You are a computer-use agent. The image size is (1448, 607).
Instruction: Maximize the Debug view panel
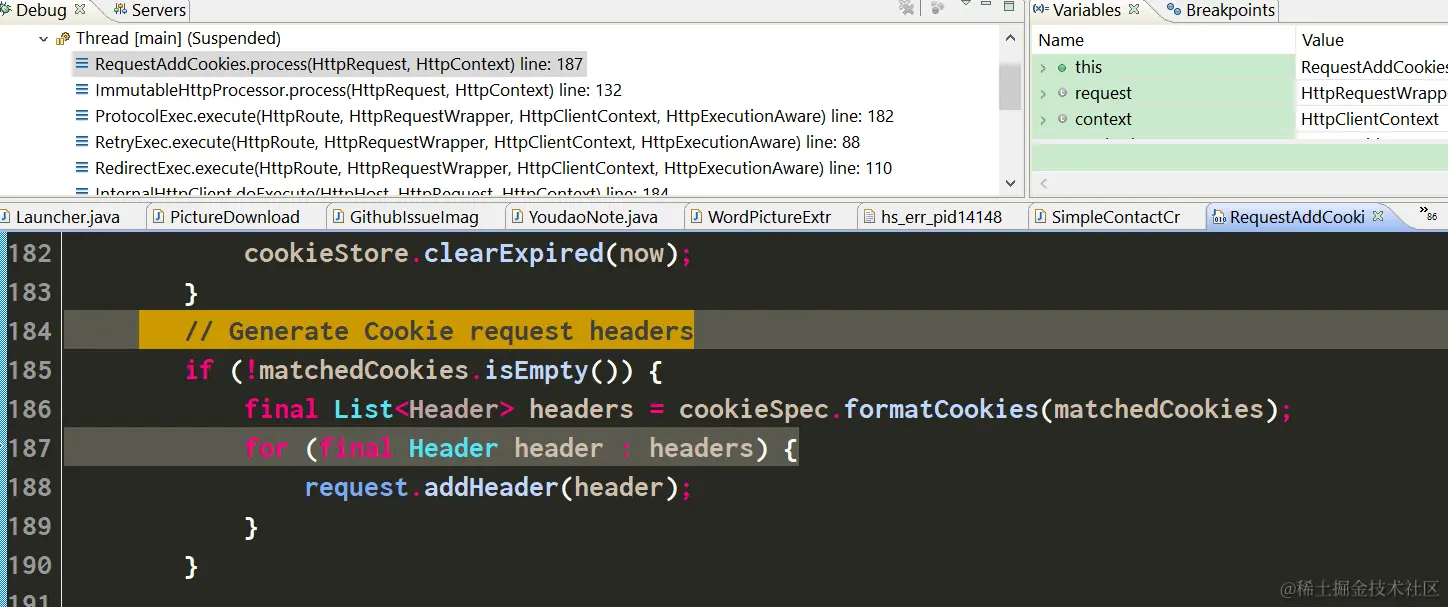[x=1011, y=6]
